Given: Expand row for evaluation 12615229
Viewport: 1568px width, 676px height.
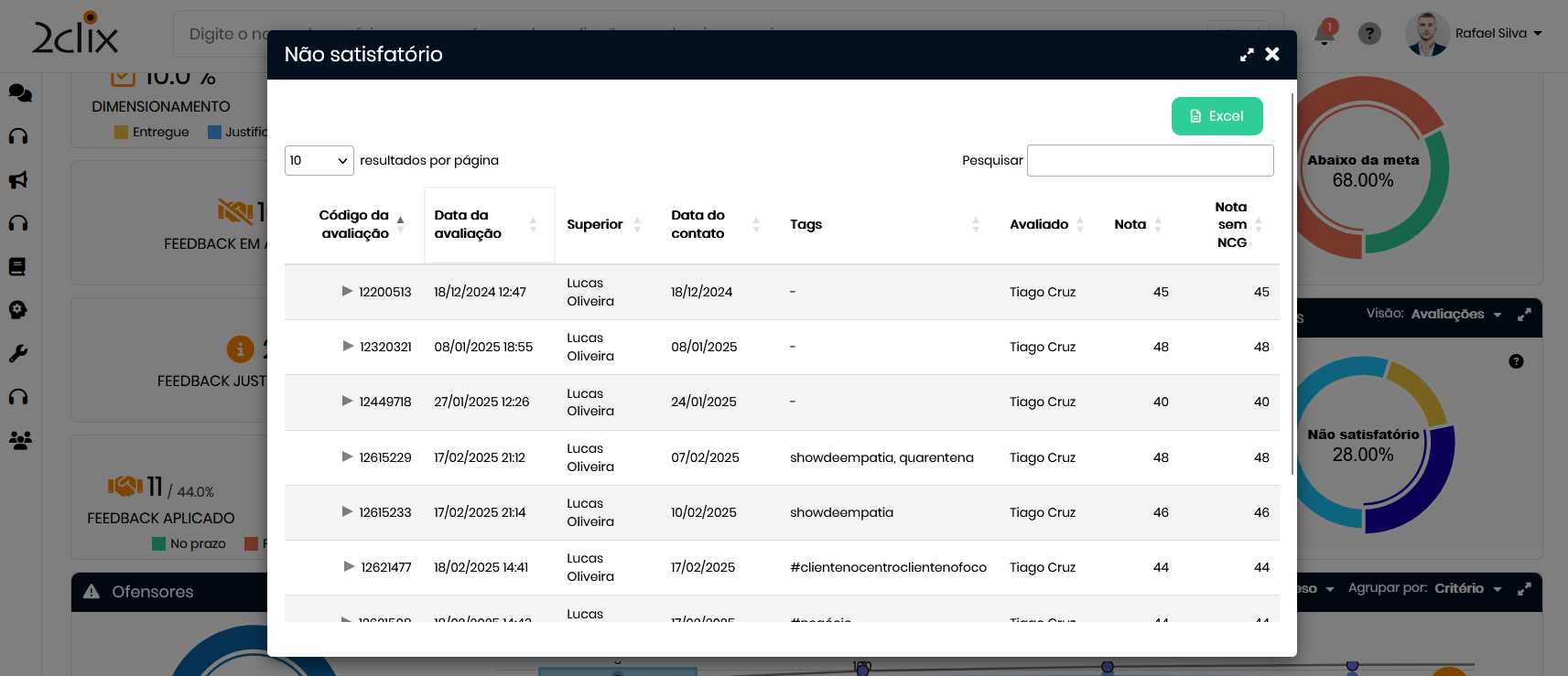Looking at the screenshot, I should (x=347, y=457).
